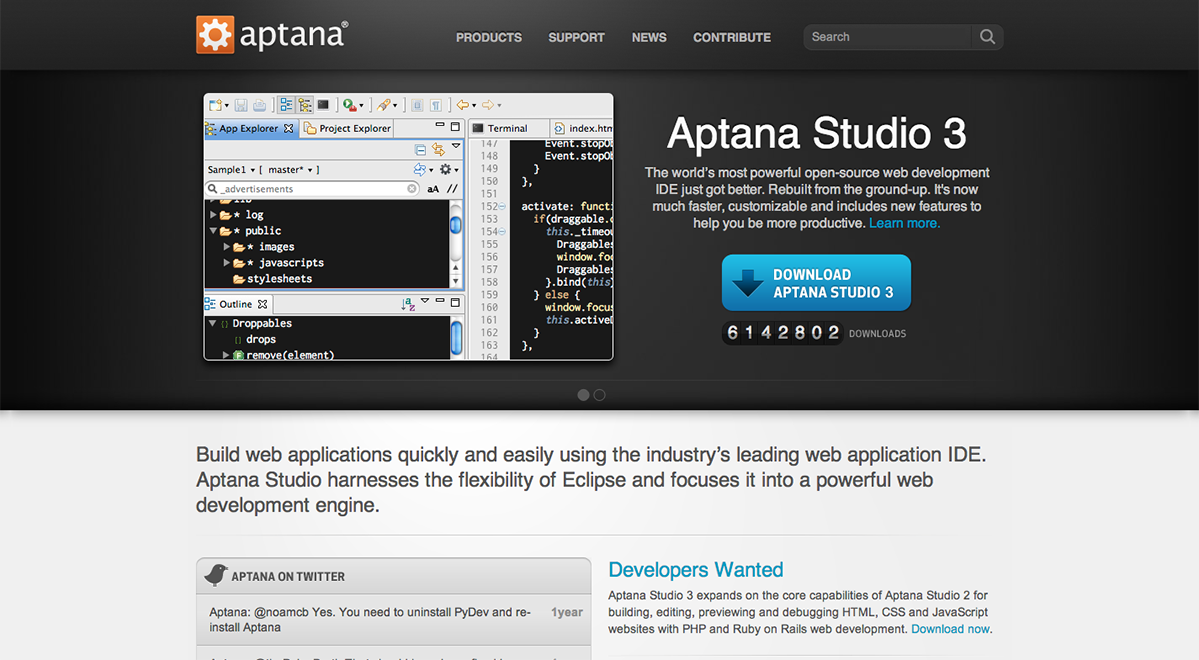Follow the Download now link
This screenshot has height=660, width=1199.
[x=950, y=629]
